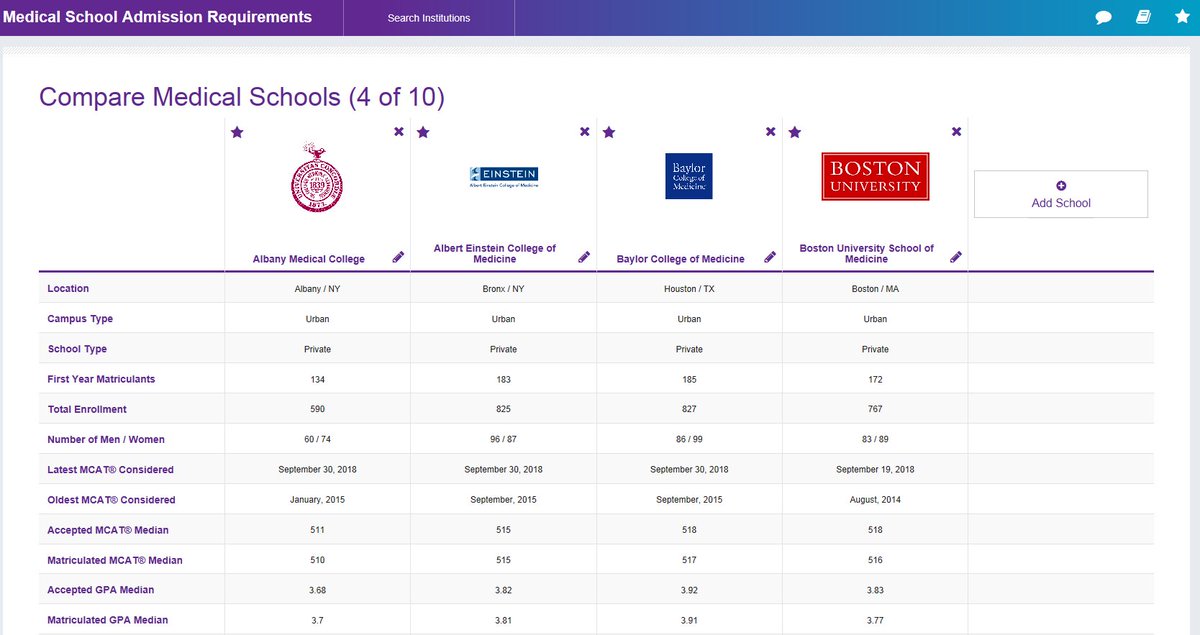The height and width of the screenshot is (635, 1200).
Task: Remove Albert Einstein College from comparison
Action: pos(585,132)
